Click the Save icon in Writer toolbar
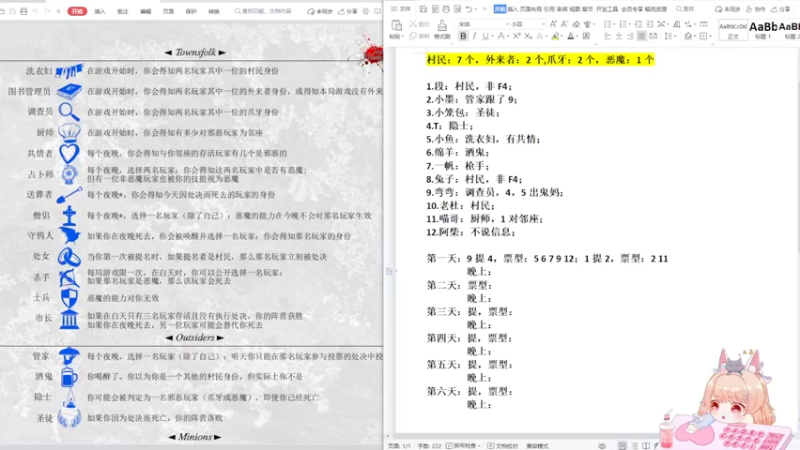800x450 pixels. click(423, 9)
